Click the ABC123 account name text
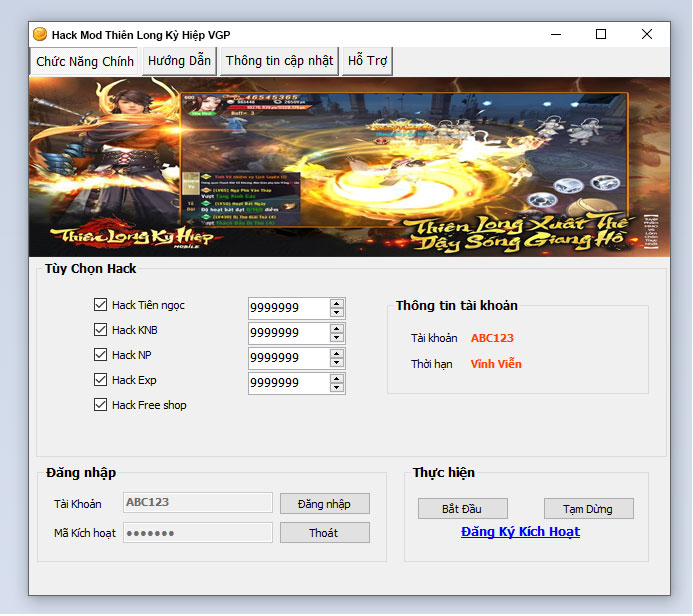693x616 pixels. pyautogui.click(x=492, y=338)
